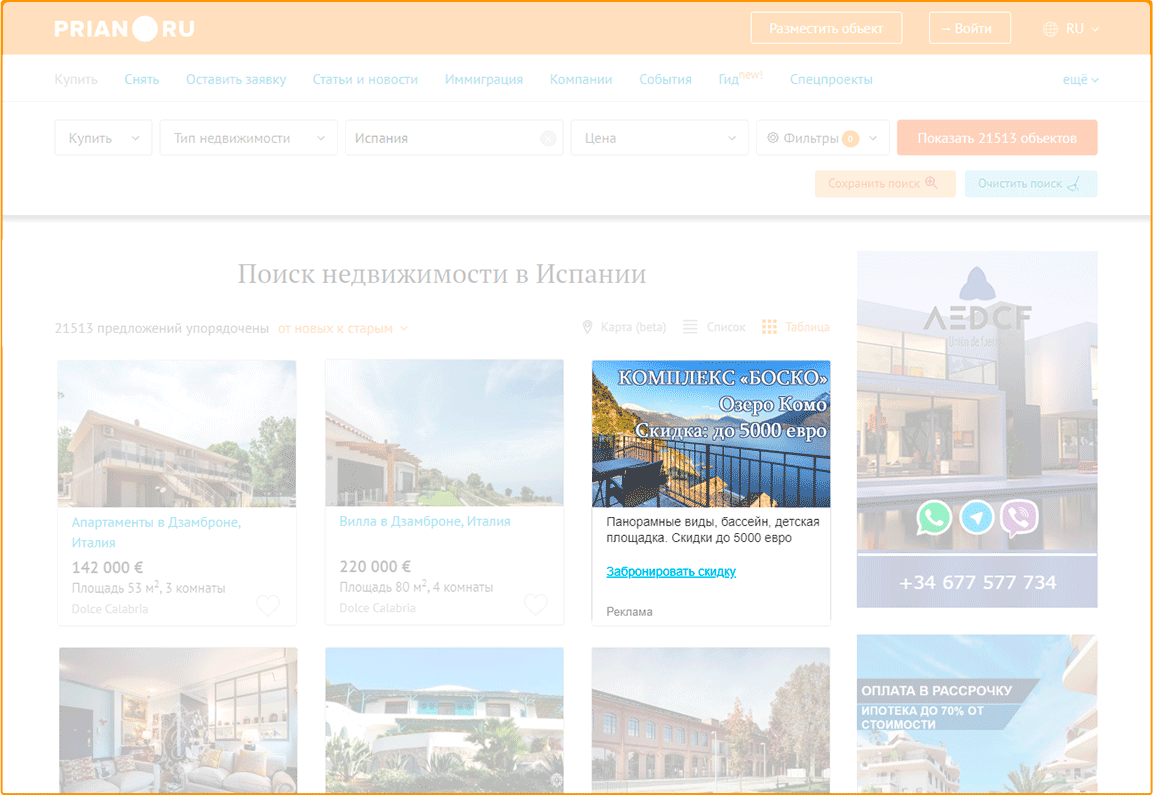Screen dimensions: 1153x795
Task: Add the 142 000 € apartment to favorites
Action: (268, 605)
